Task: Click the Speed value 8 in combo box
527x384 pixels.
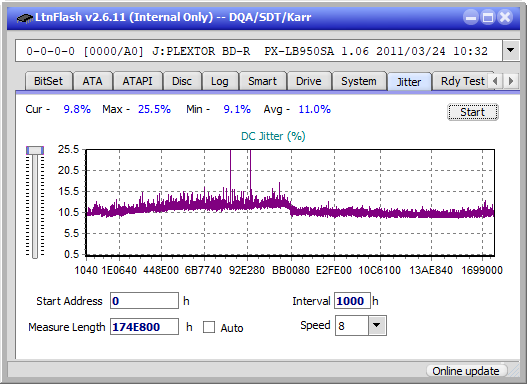Action: (352, 326)
